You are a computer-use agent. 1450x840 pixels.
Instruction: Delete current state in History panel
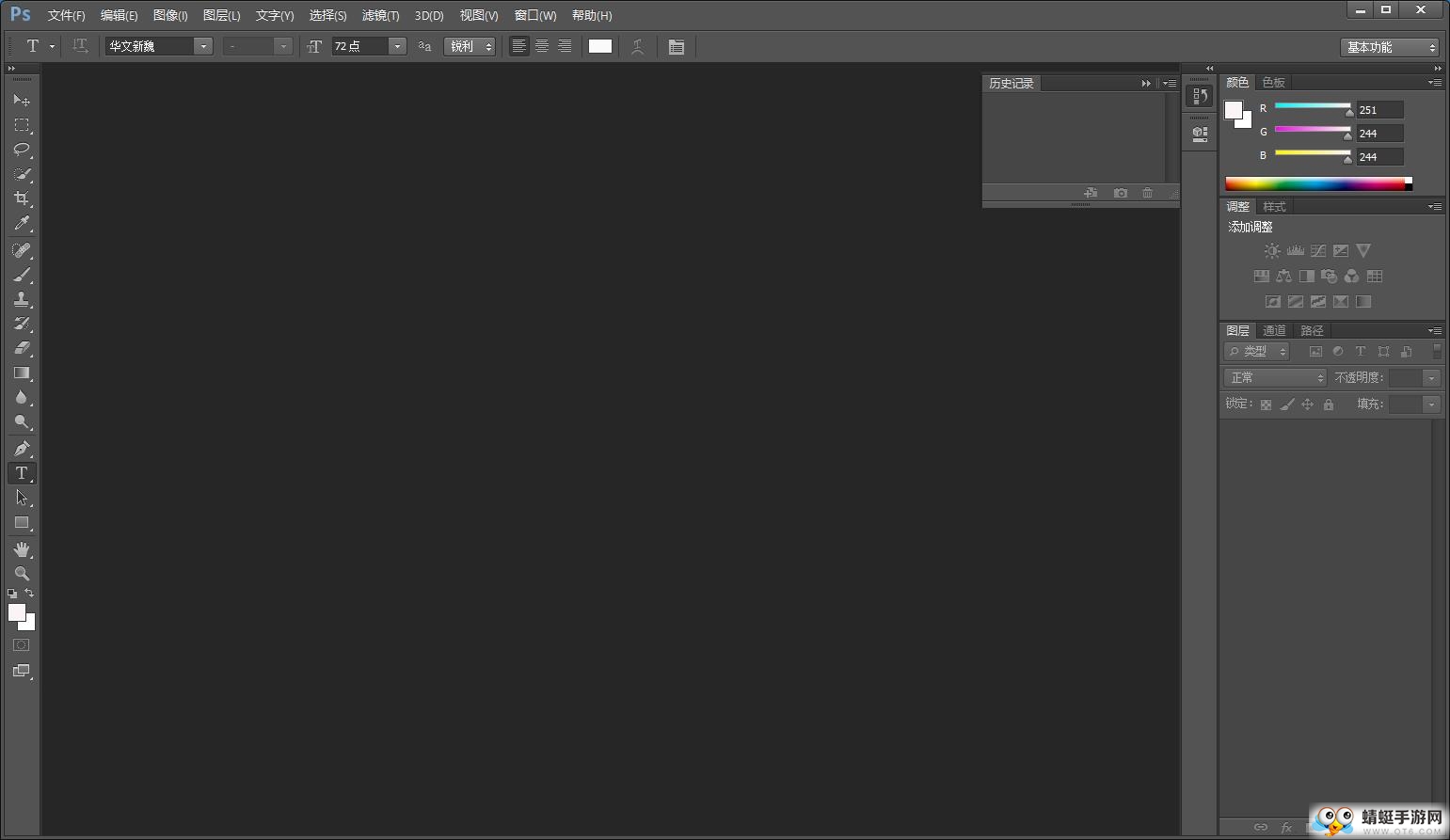(1148, 193)
